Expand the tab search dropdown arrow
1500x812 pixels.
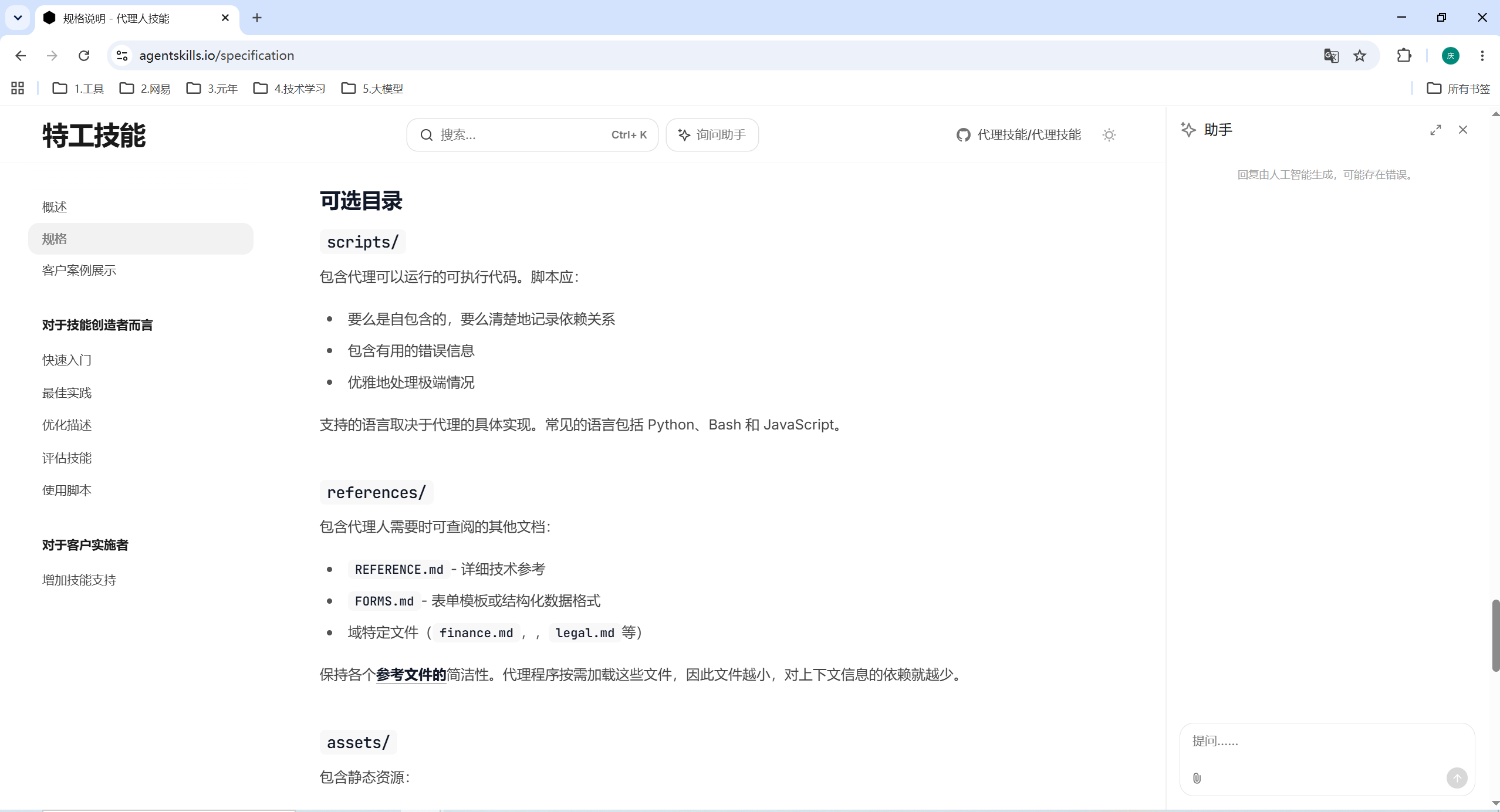(18, 18)
